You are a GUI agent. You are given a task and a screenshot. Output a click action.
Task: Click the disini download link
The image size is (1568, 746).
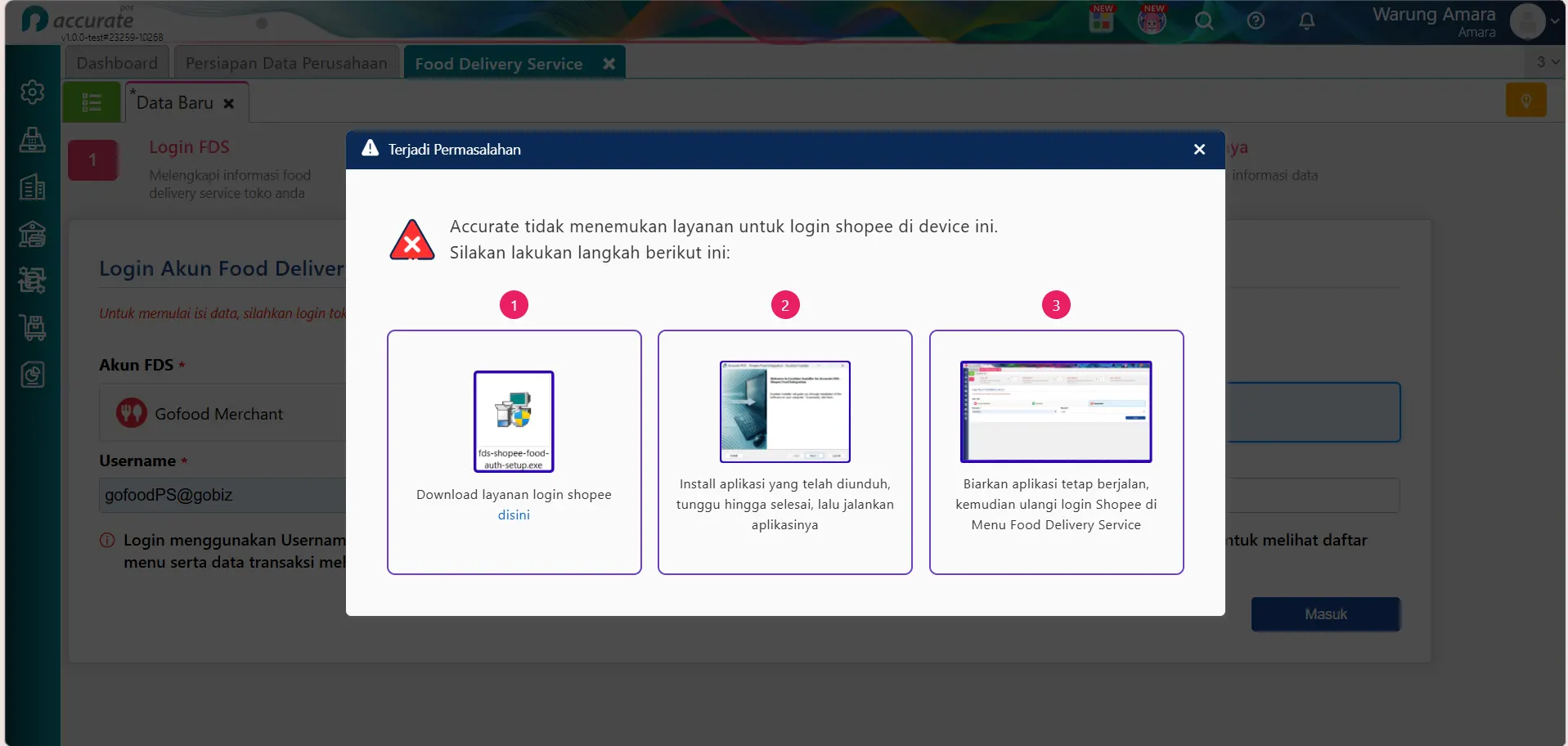[514, 515]
